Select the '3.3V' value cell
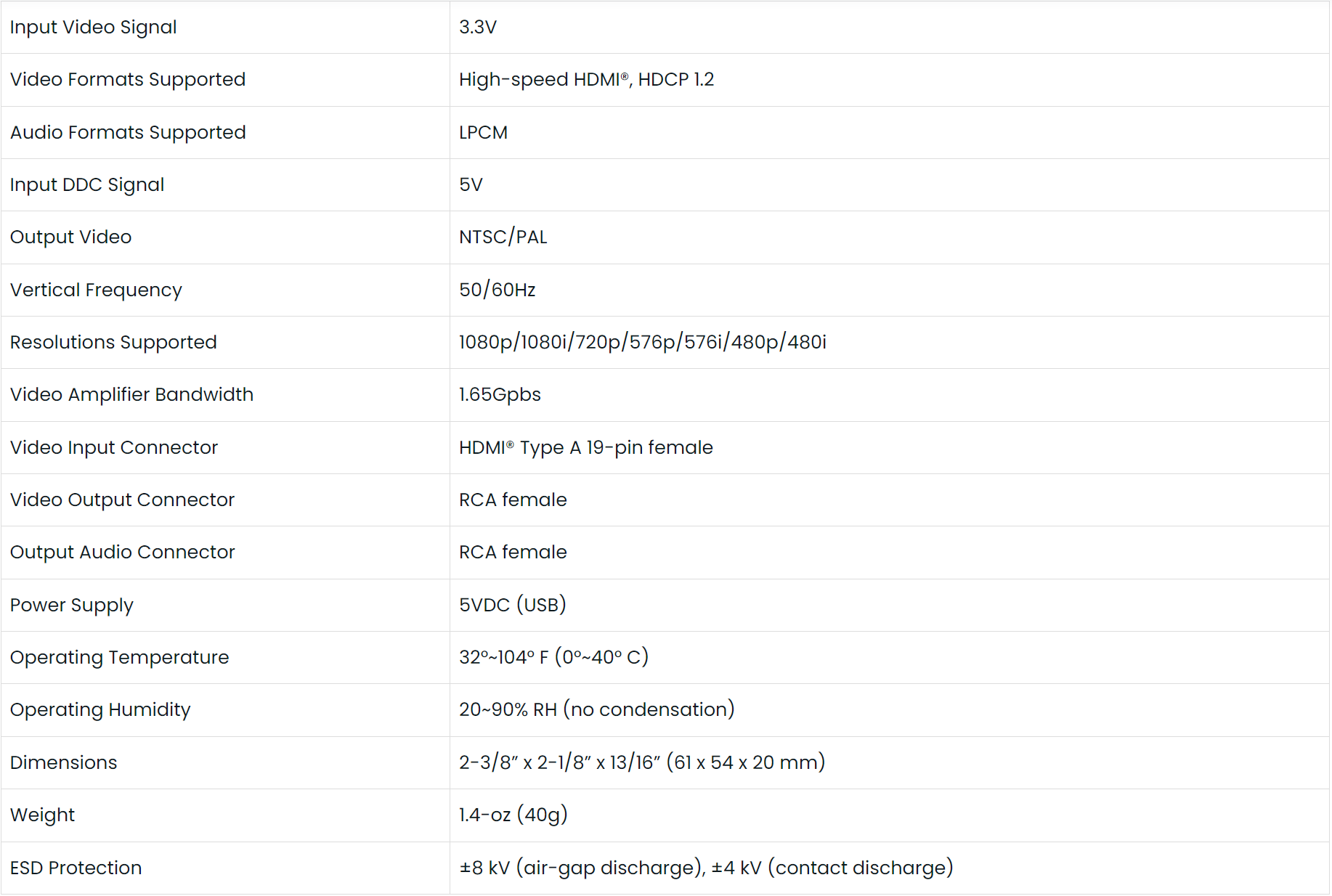 point(478,28)
